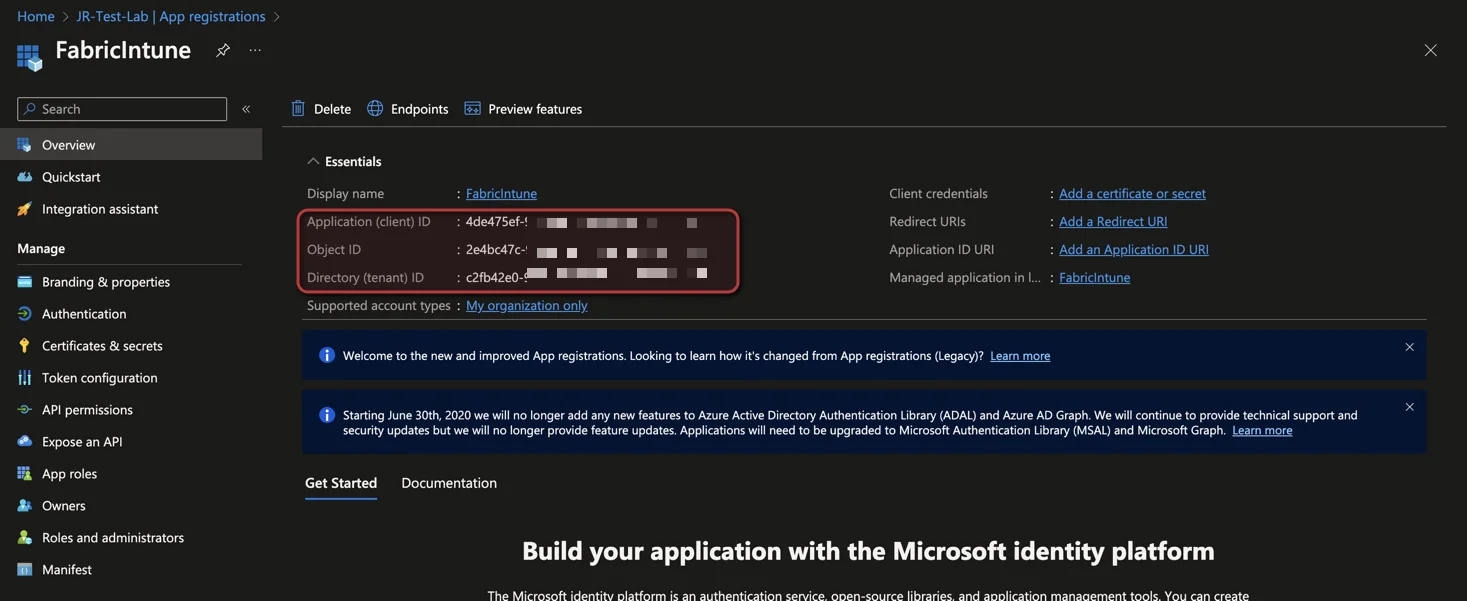Click Add an Application ID URI
Screen dimensions: 1467x601
click(x=1134, y=249)
